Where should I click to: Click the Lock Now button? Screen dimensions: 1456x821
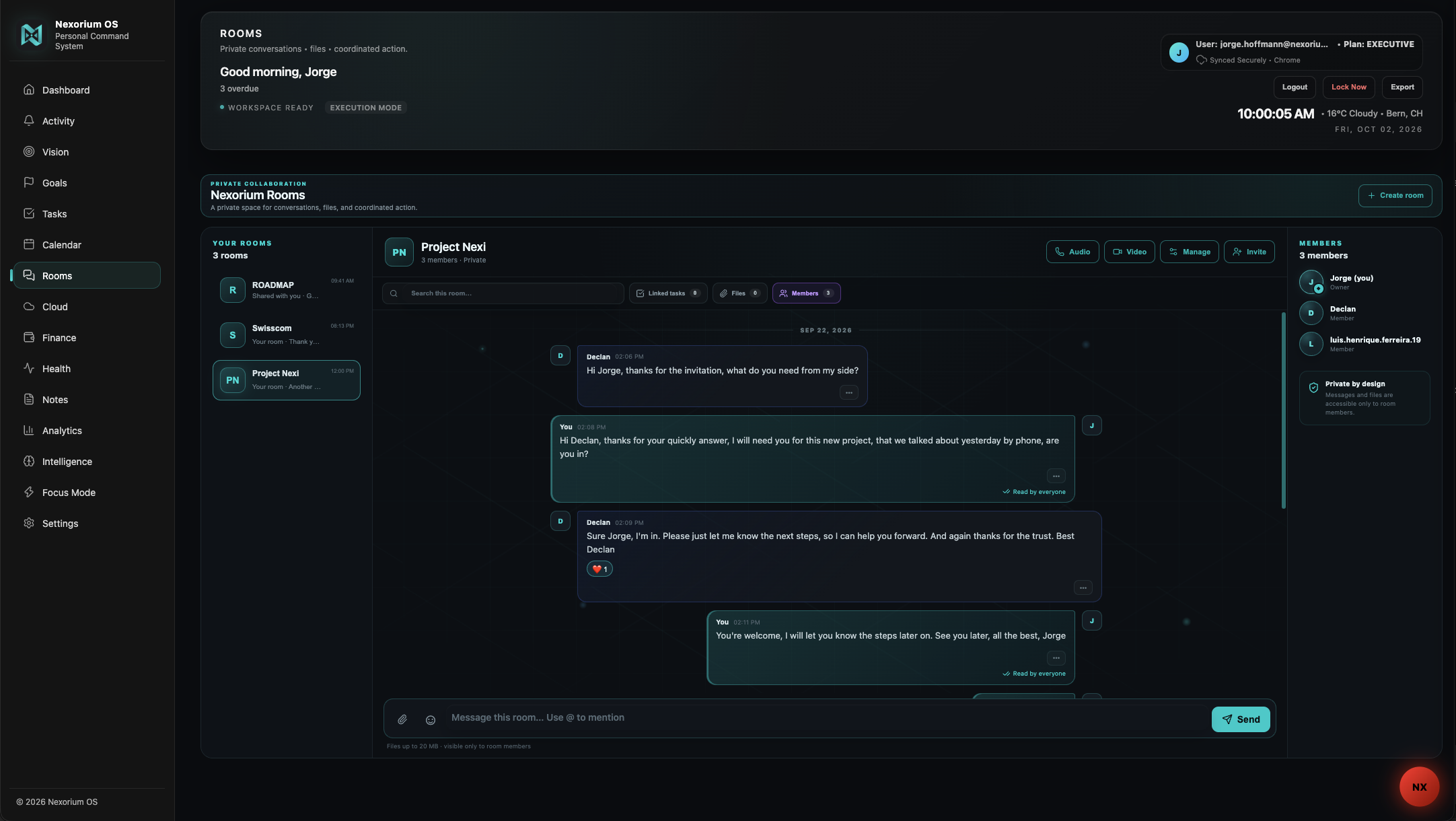coord(1349,87)
